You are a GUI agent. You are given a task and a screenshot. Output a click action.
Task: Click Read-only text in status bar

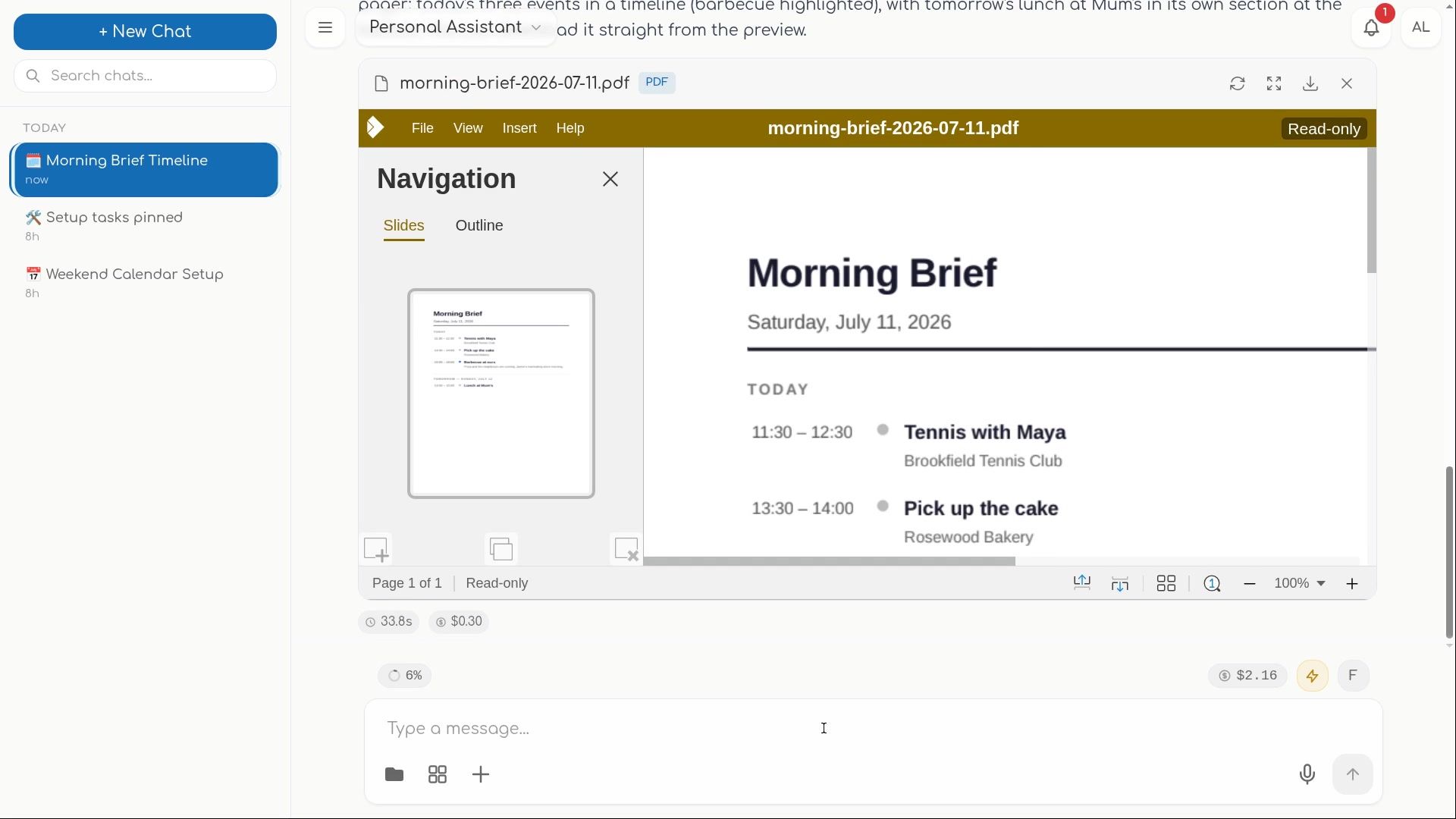pyautogui.click(x=497, y=583)
